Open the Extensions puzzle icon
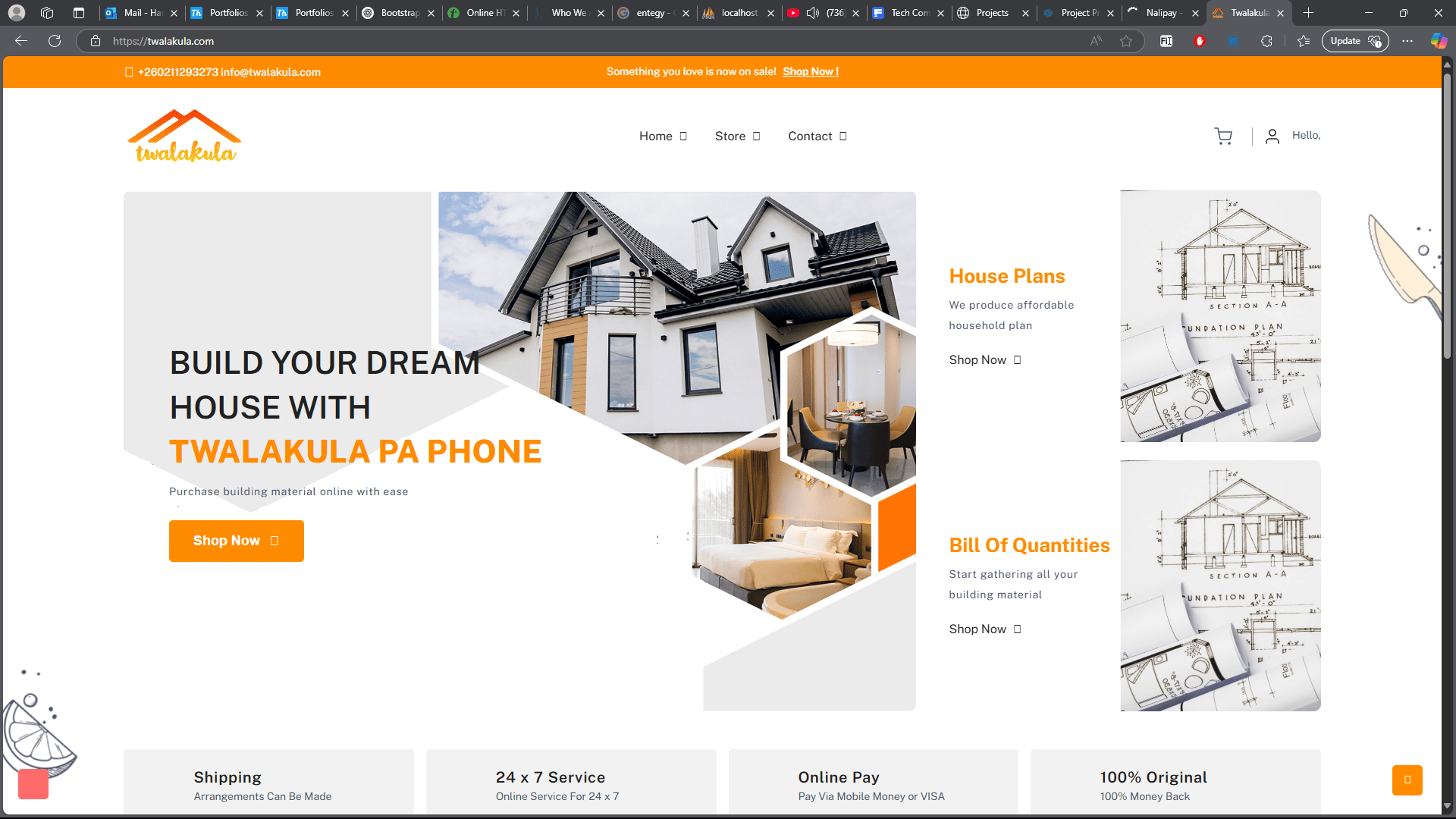This screenshot has width=1456, height=819. (x=1266, y=41)
